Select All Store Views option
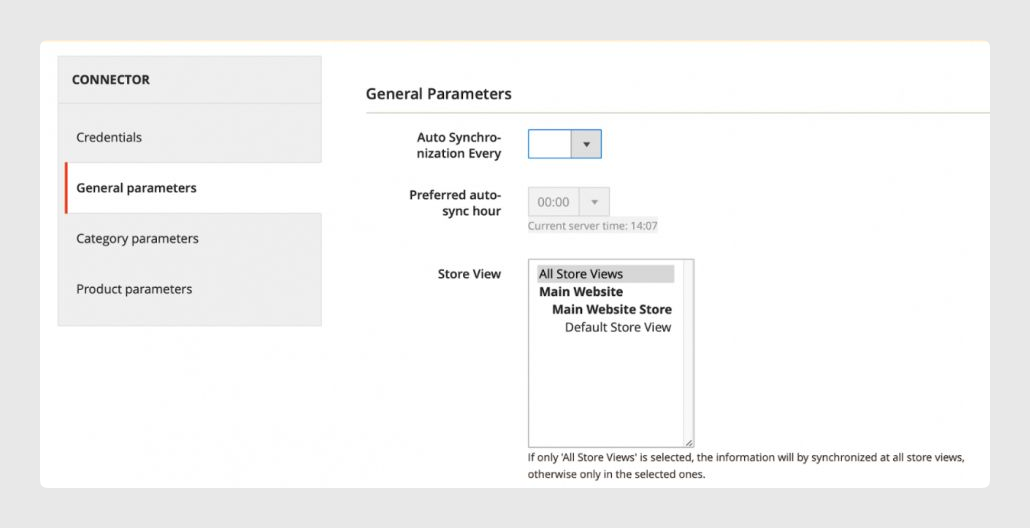This screenshot has width=1030, height=528. tap(606, 274)
